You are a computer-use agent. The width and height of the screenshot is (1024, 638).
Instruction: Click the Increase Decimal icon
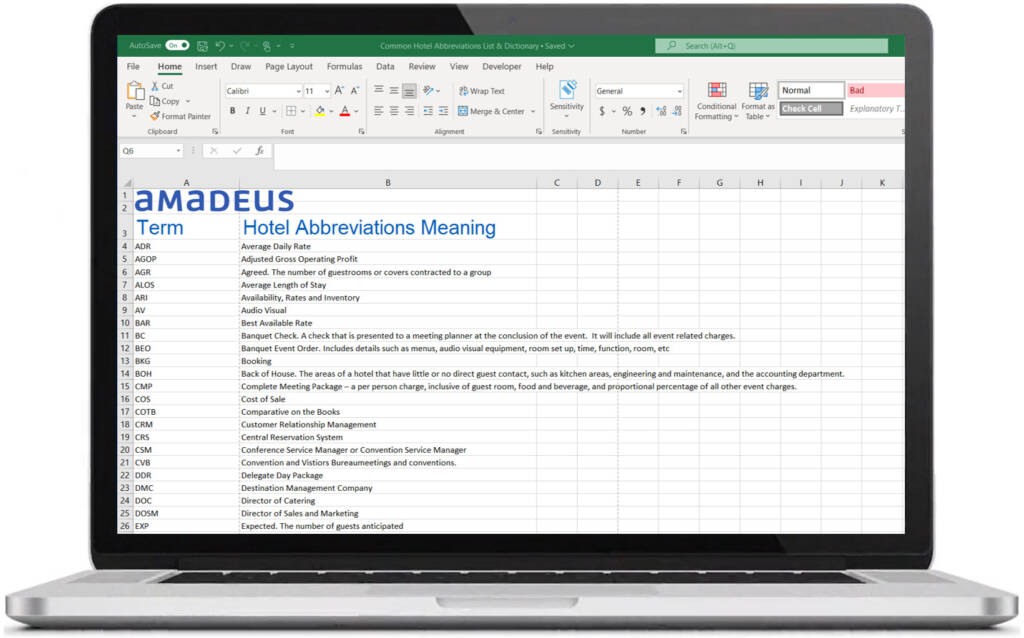pyautogui.click(x=660, y=110)
